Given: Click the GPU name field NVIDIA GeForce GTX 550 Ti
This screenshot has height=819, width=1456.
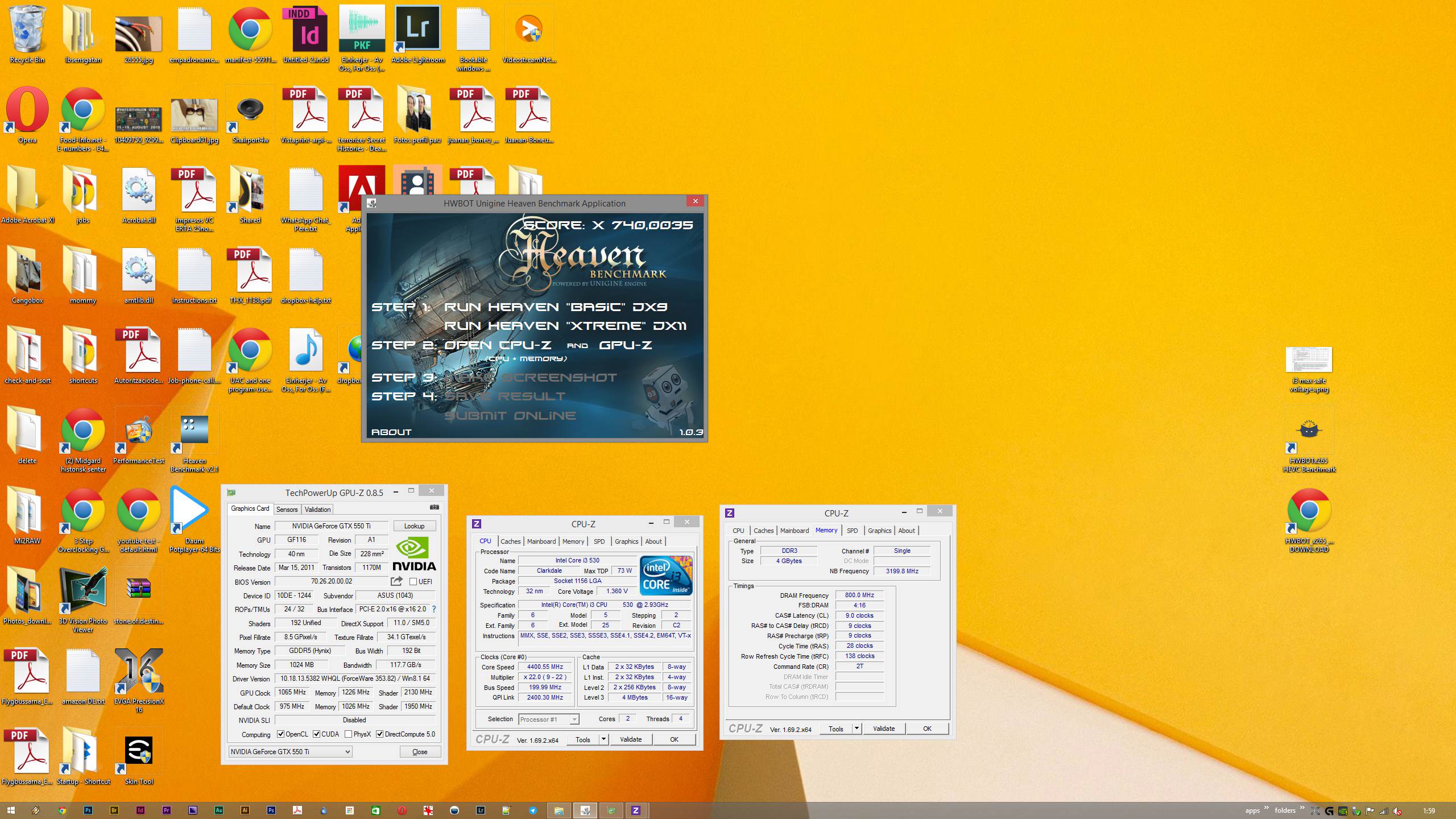Looking at the screenshot, I should click(331, 526).
